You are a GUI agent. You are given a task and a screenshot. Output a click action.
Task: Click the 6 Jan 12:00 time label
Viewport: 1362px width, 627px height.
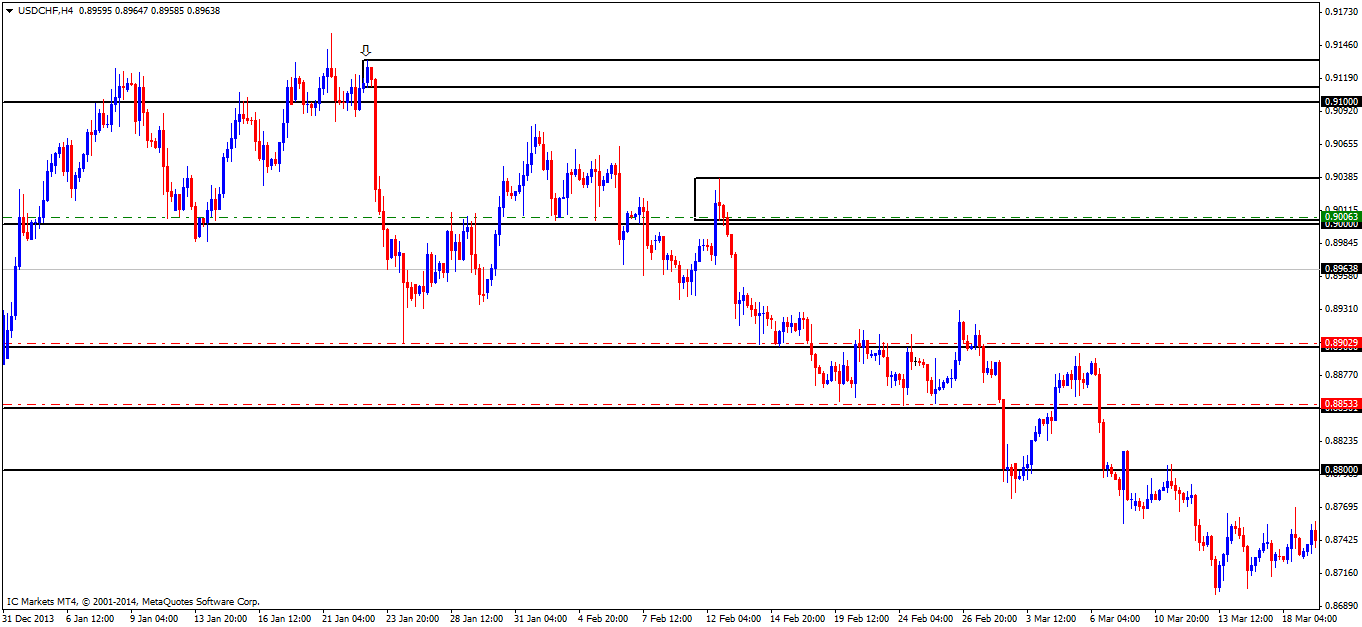92,618
